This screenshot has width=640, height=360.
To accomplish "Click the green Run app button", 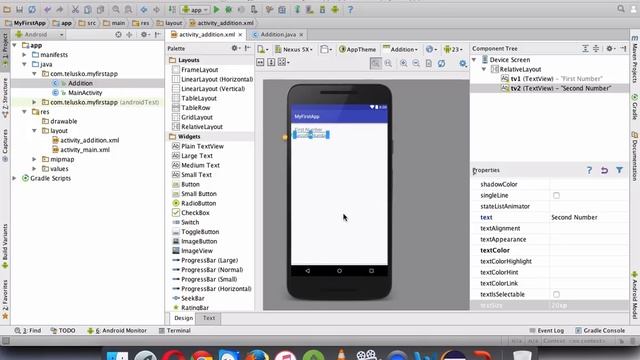I will click(x=217, y=9).
